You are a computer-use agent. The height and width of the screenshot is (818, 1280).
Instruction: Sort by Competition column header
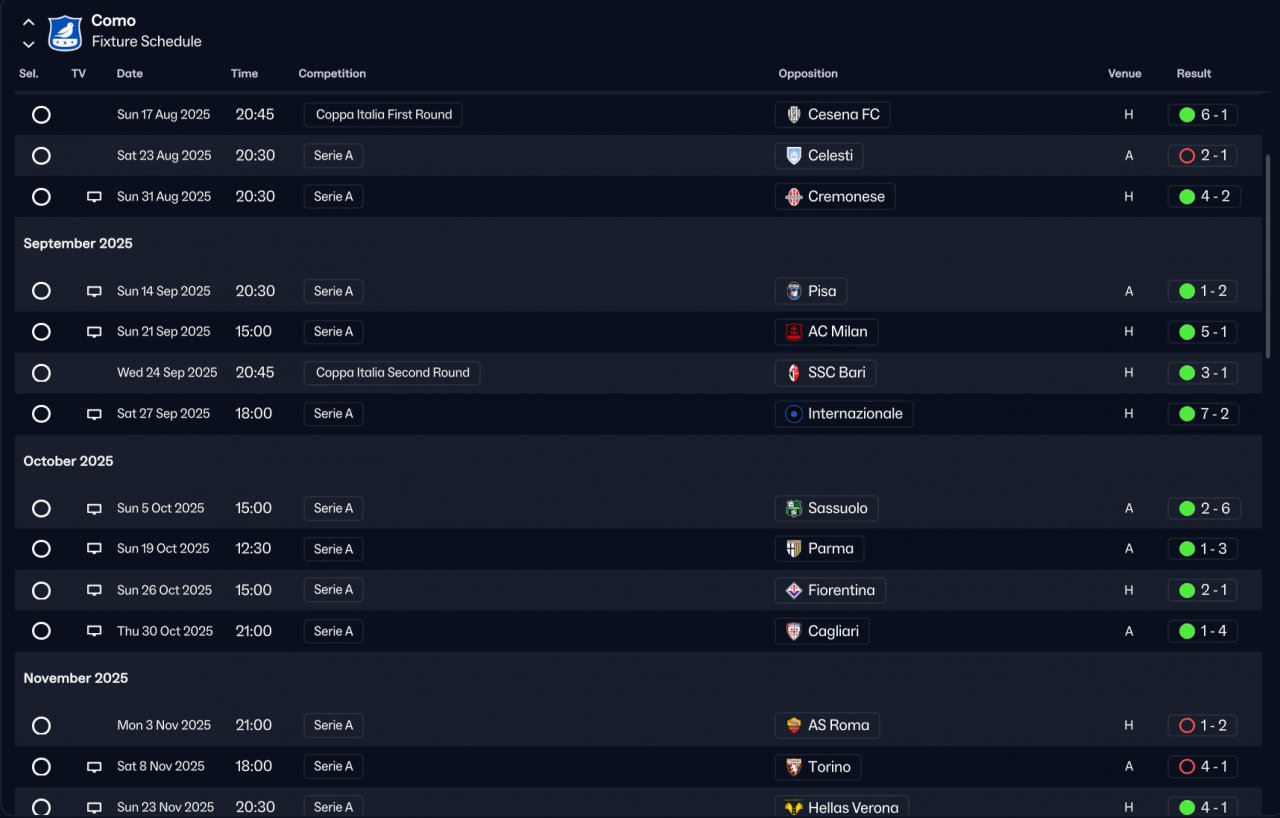point(332,73)
